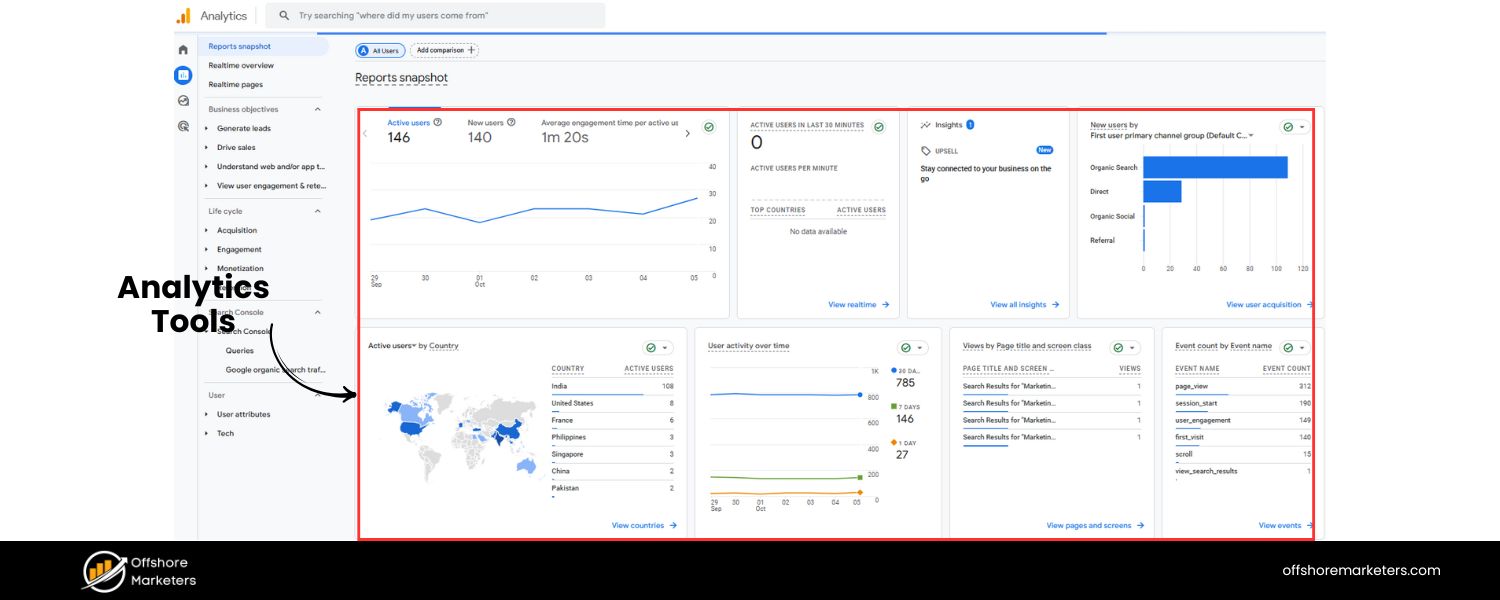1500x600 pixels.
Task: Open Explore using the compass icon
Action: click(x=182, y=100)
